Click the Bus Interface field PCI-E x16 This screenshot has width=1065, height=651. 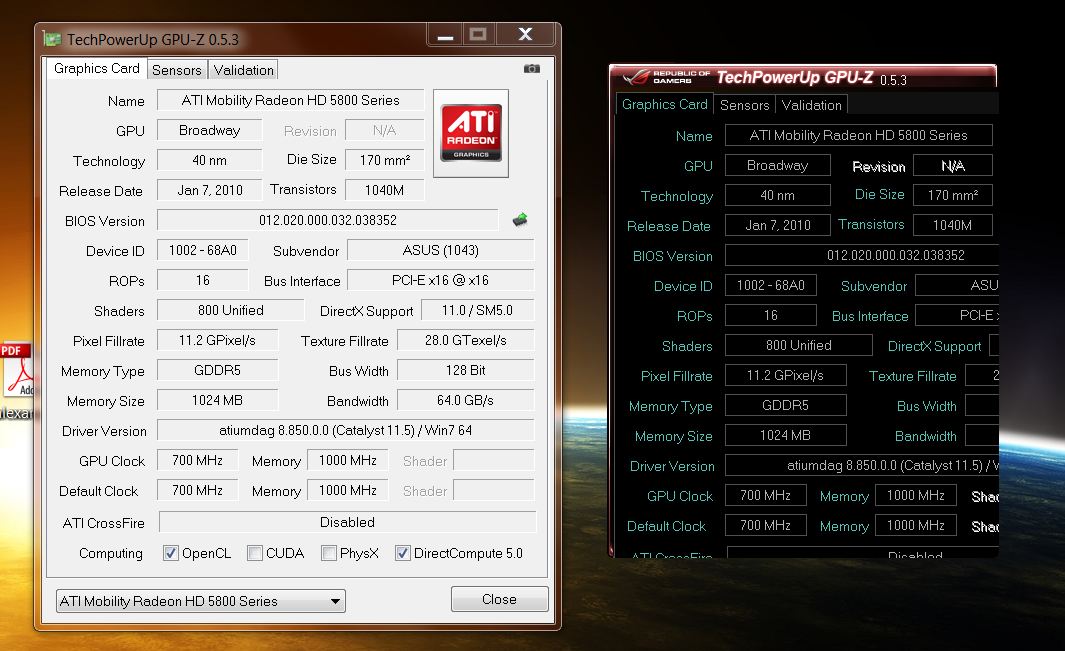point(441,280)
